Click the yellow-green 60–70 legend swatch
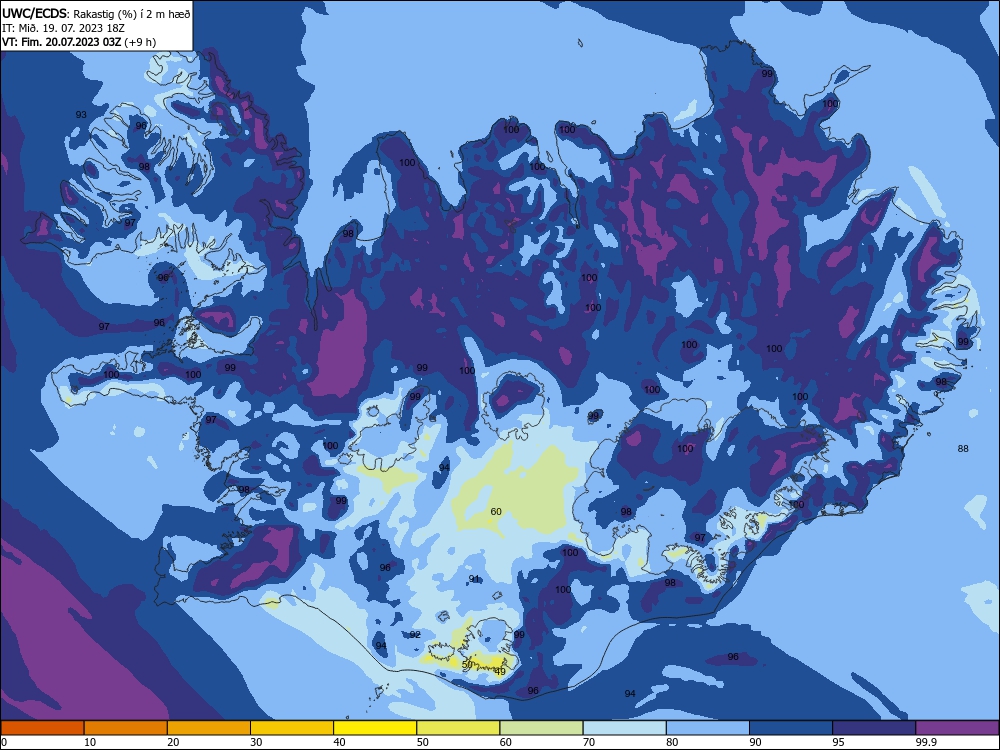 pos(541,728)
